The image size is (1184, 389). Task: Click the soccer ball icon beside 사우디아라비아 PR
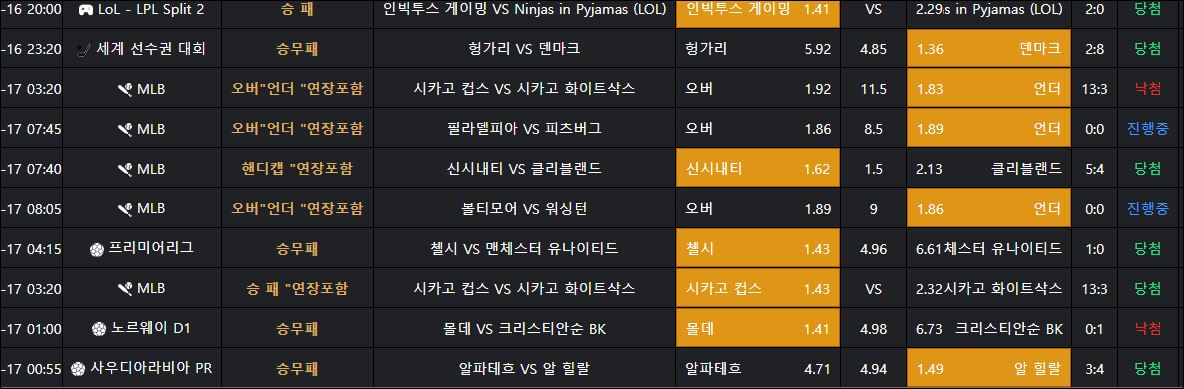pos(77,369)
